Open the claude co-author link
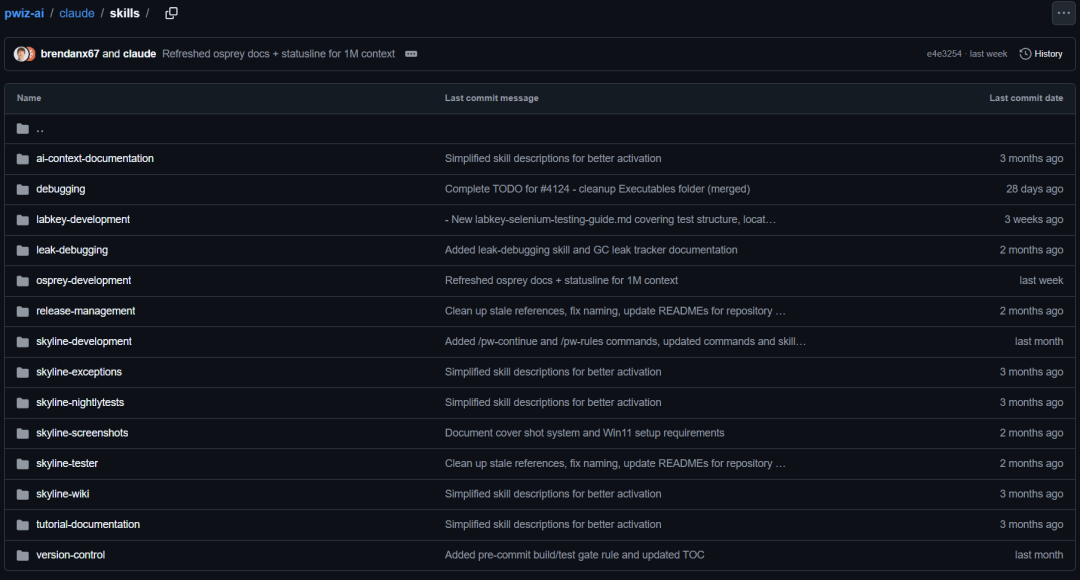Viewport: 1080px width, 580px height. click(x=139, y=54)
